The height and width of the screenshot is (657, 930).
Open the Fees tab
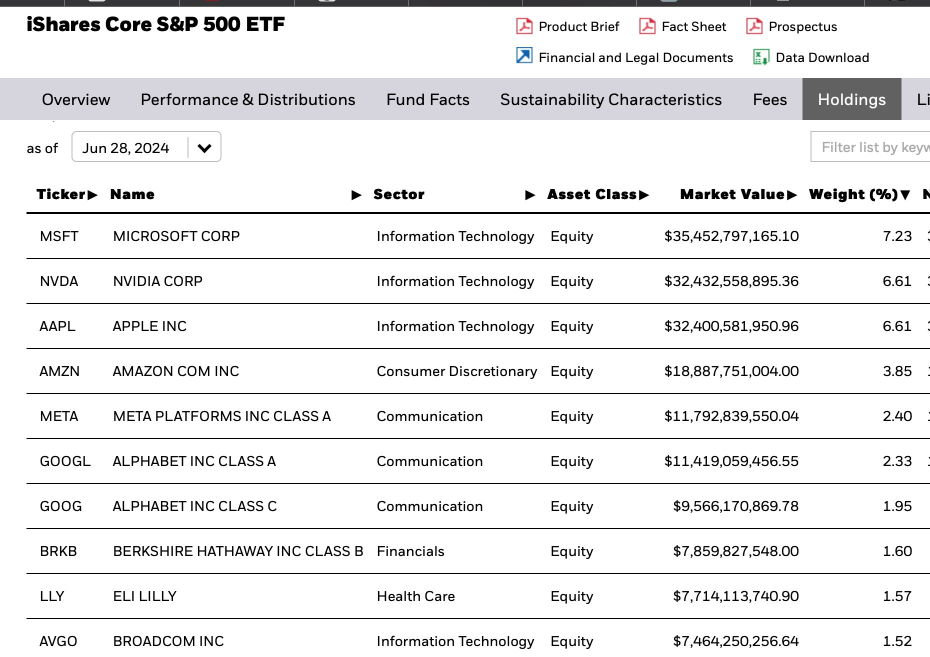point(770,100)
